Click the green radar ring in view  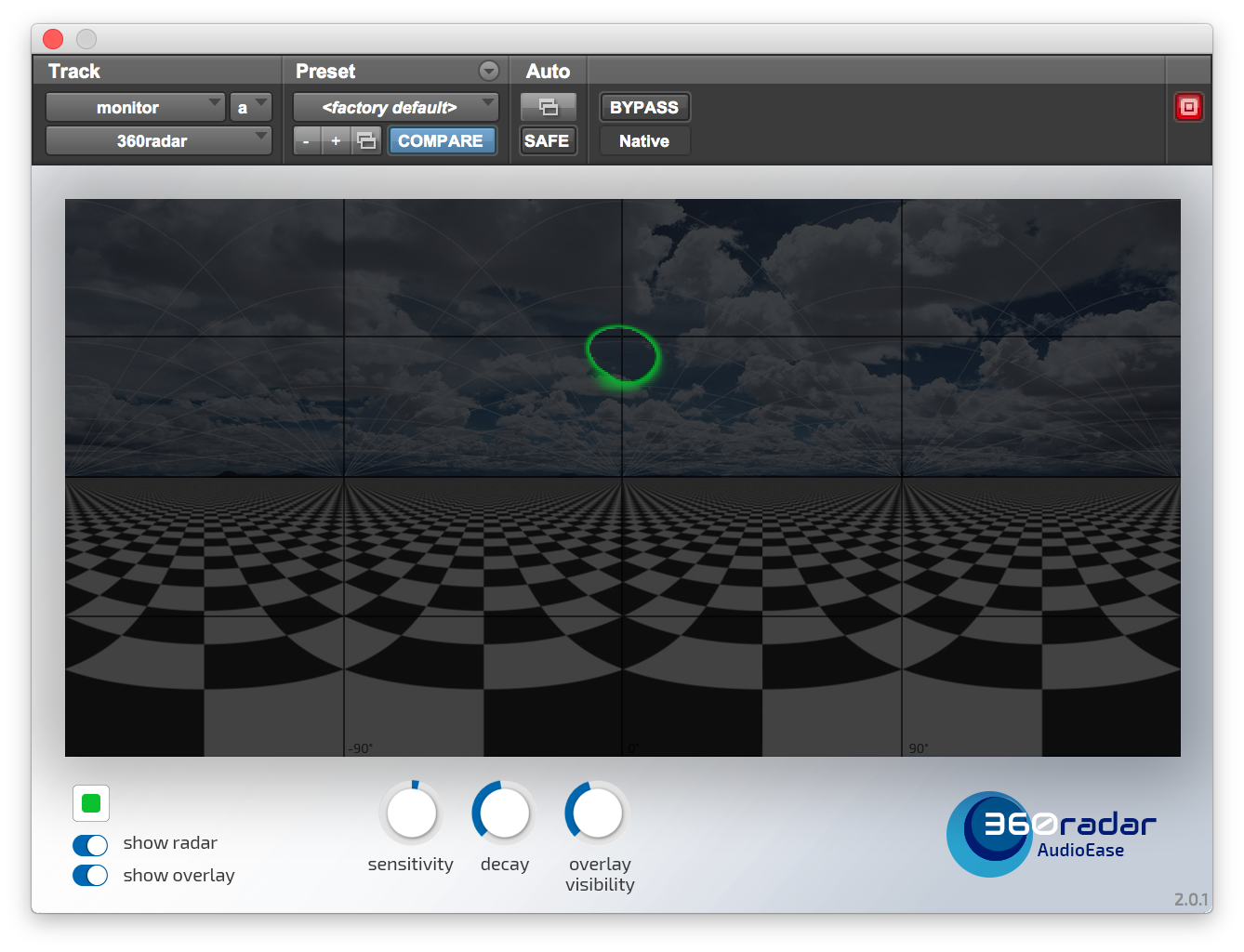623,354
